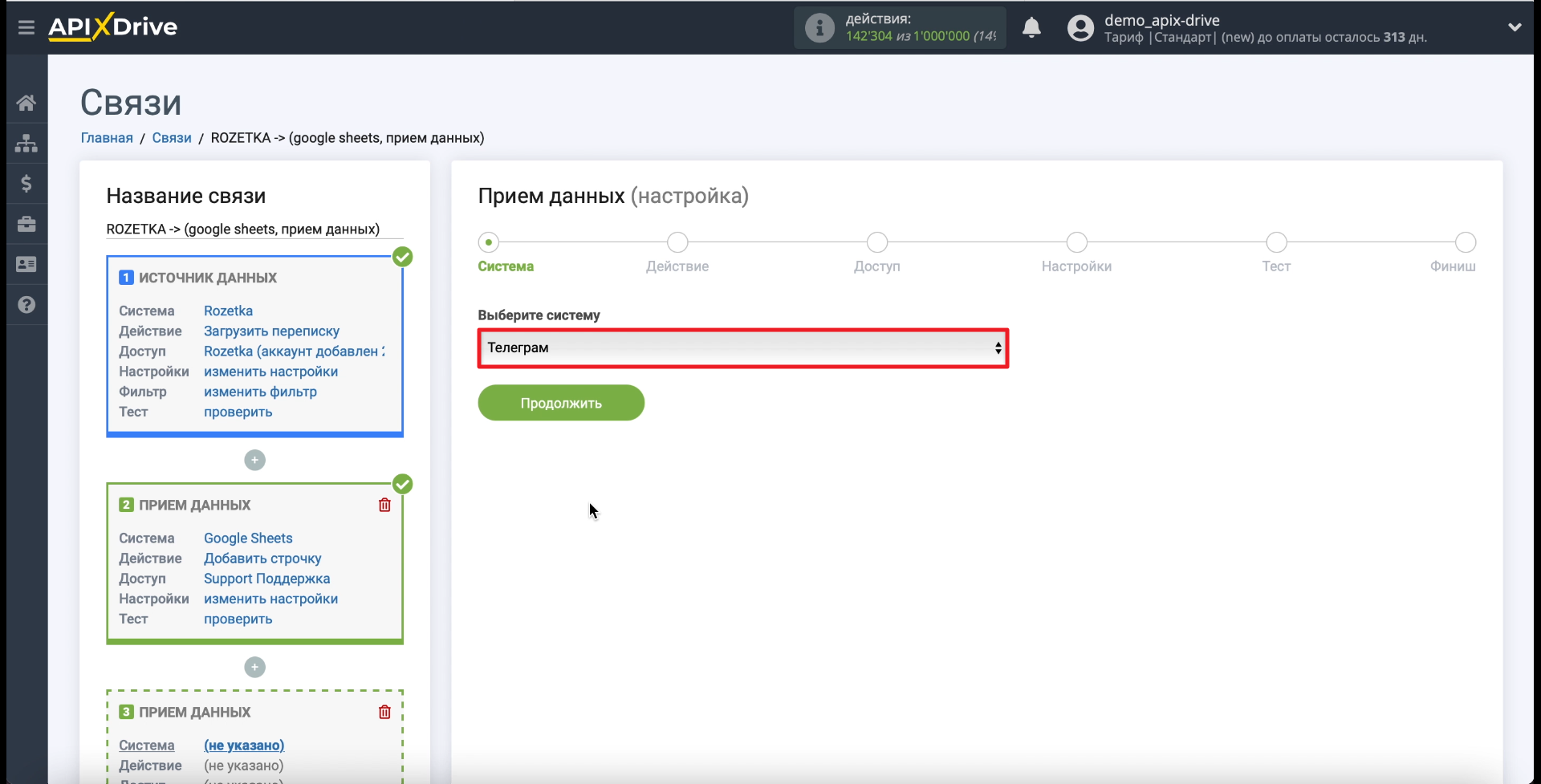This screenshot has width=1541, height=784.
Task: Open the system select dropdown Телеграм
Action: [x=743, y=348]
